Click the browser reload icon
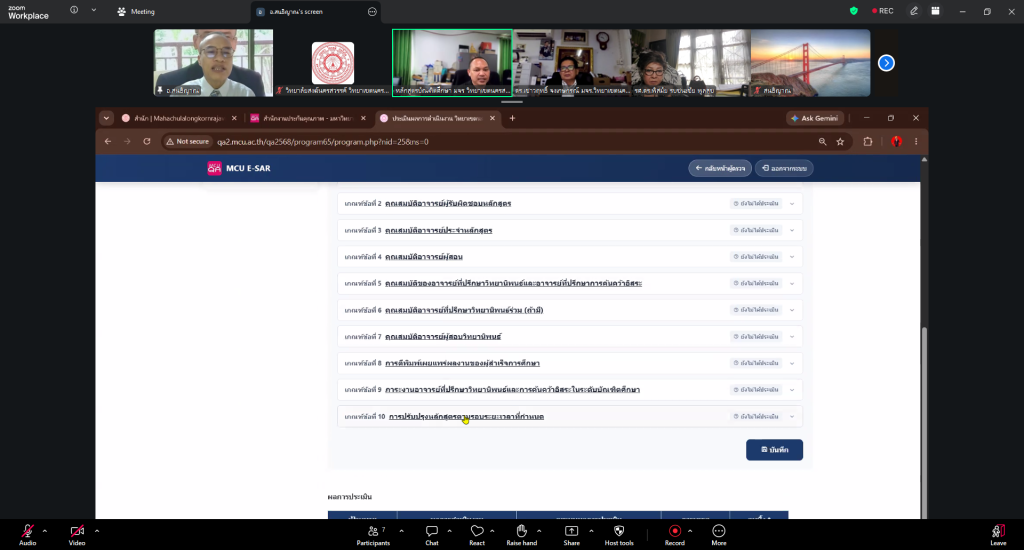The height and width of the screenshot is (550, 1024). 147,142
